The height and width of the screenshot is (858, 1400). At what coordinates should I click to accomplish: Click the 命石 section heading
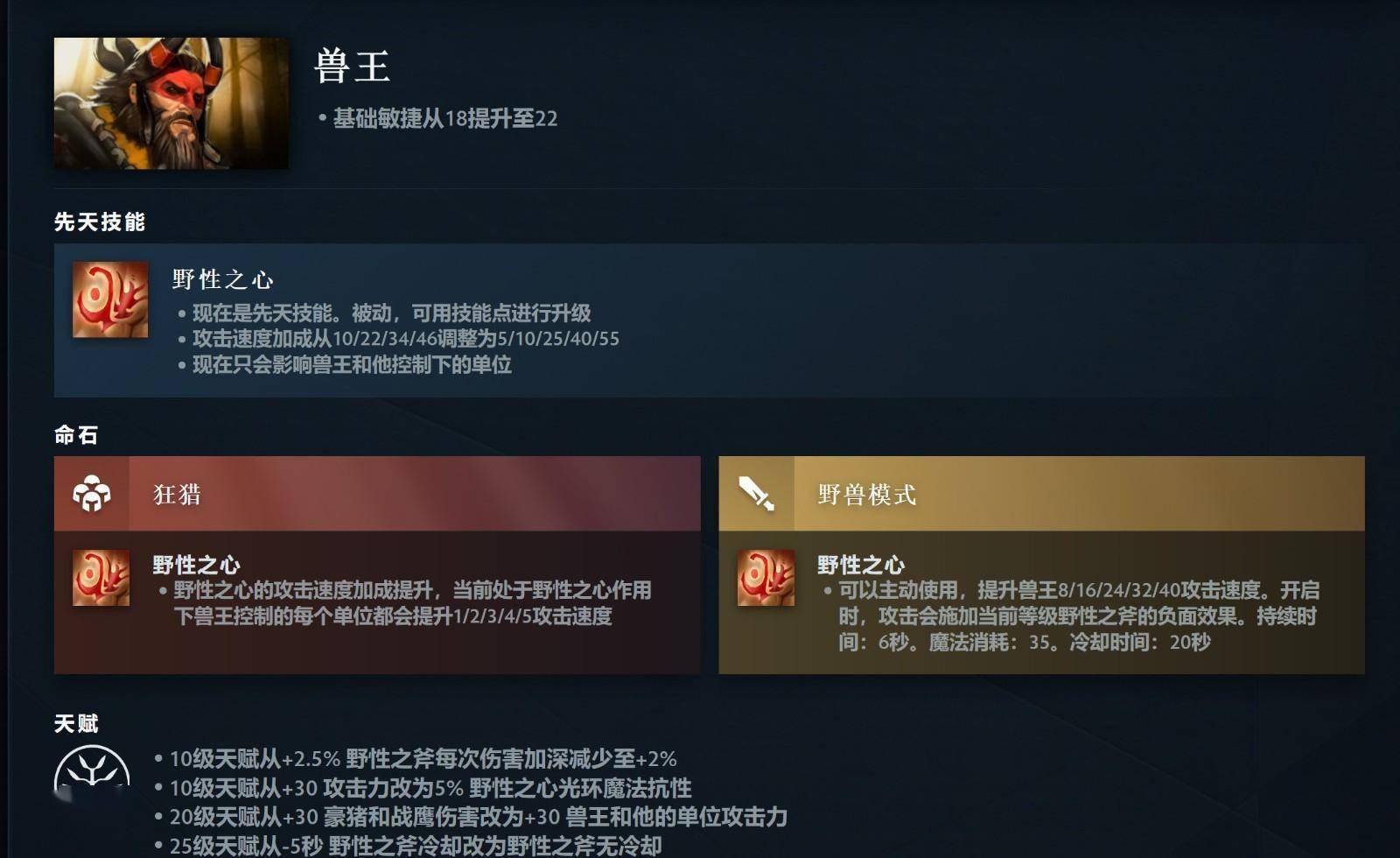pyautogui.click(x=76, y=434)
